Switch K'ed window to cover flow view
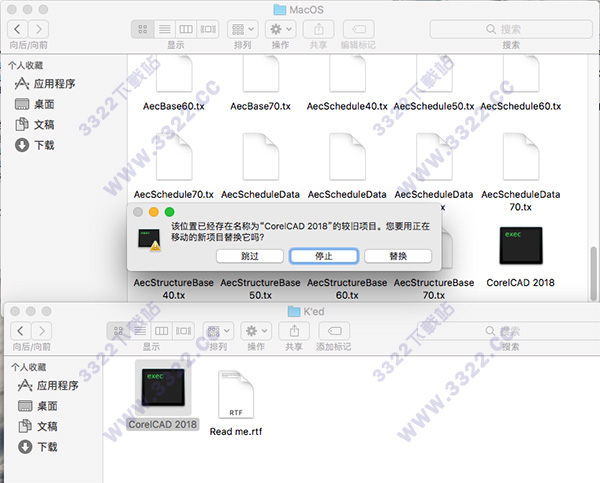The height and width of the screenshot is (483, 600). click(183, 331)
